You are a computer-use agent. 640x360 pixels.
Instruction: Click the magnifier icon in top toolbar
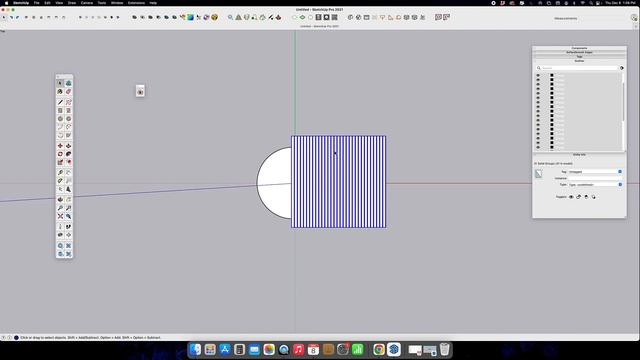tap(231, 18)
